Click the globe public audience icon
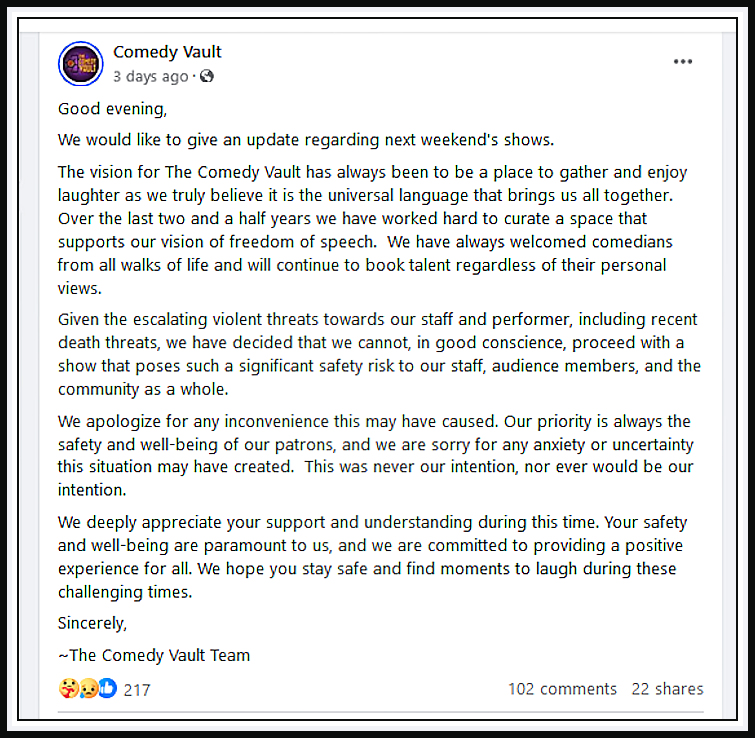Image resolution: width=755 pixels, height=738 pixels. pos(207,76)
